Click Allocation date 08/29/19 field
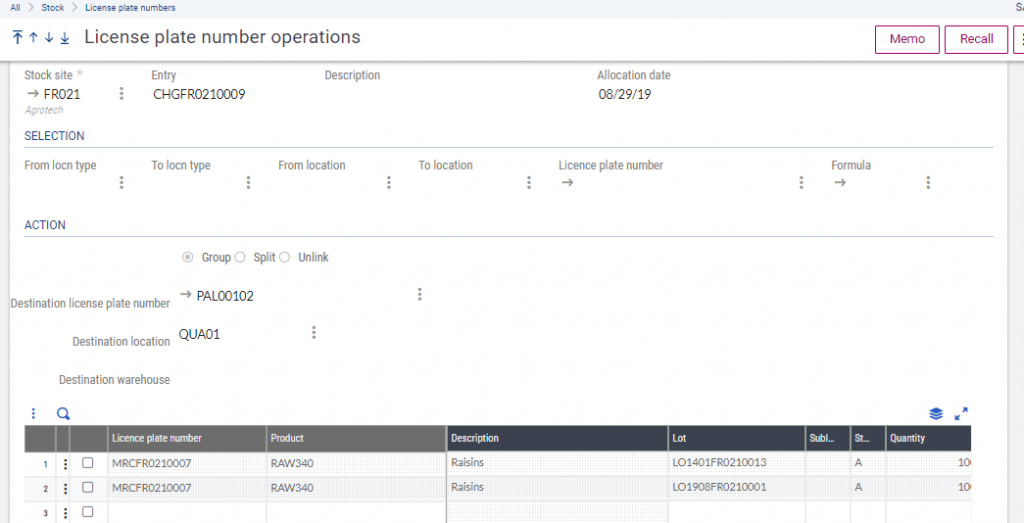 pyautogui.click(x=624, y=94)
